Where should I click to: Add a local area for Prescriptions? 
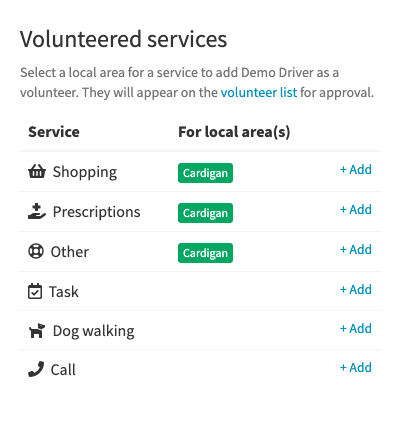tap(356, 209)
